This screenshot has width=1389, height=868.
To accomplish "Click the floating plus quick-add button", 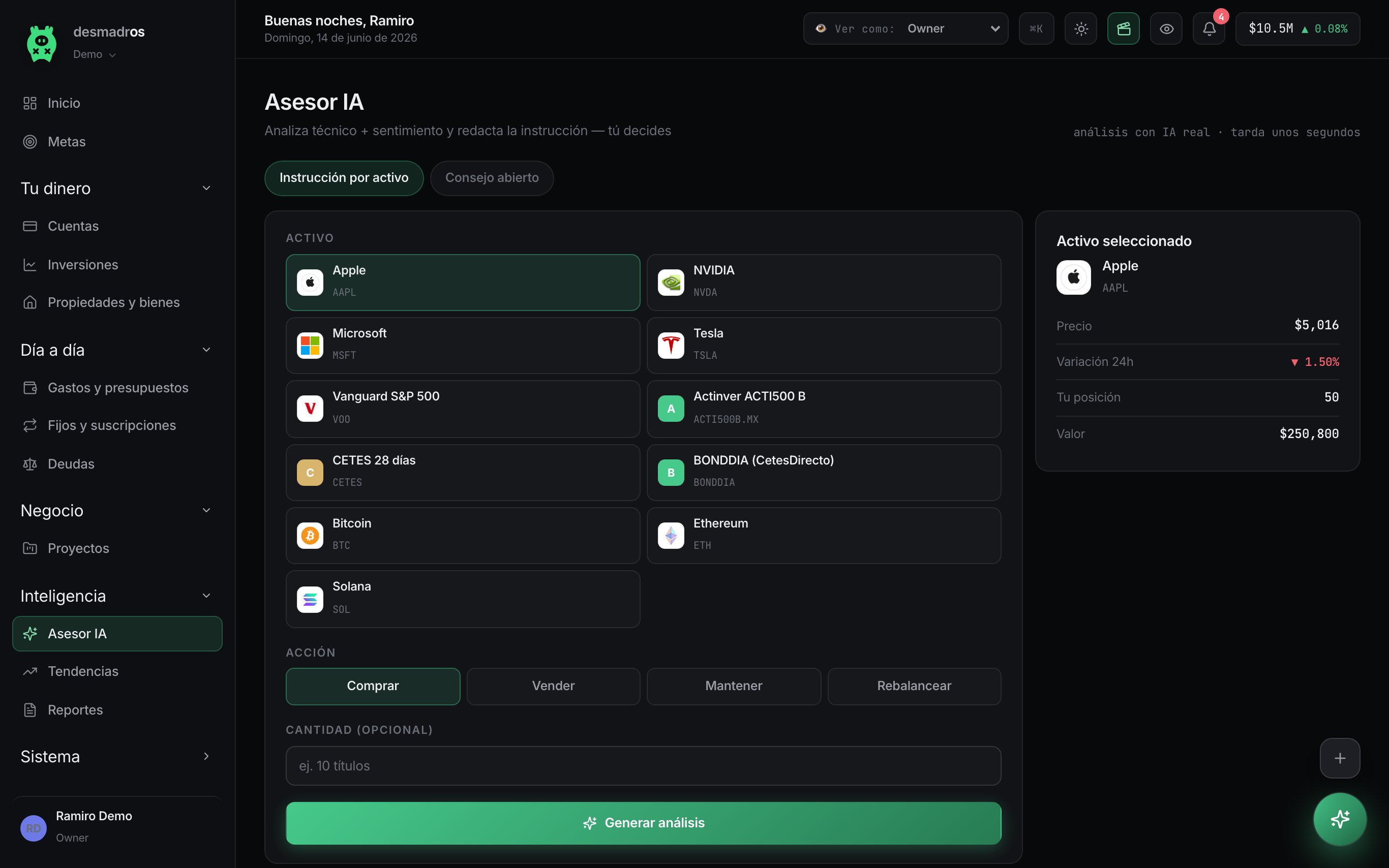I will (x=1340, y=758).
